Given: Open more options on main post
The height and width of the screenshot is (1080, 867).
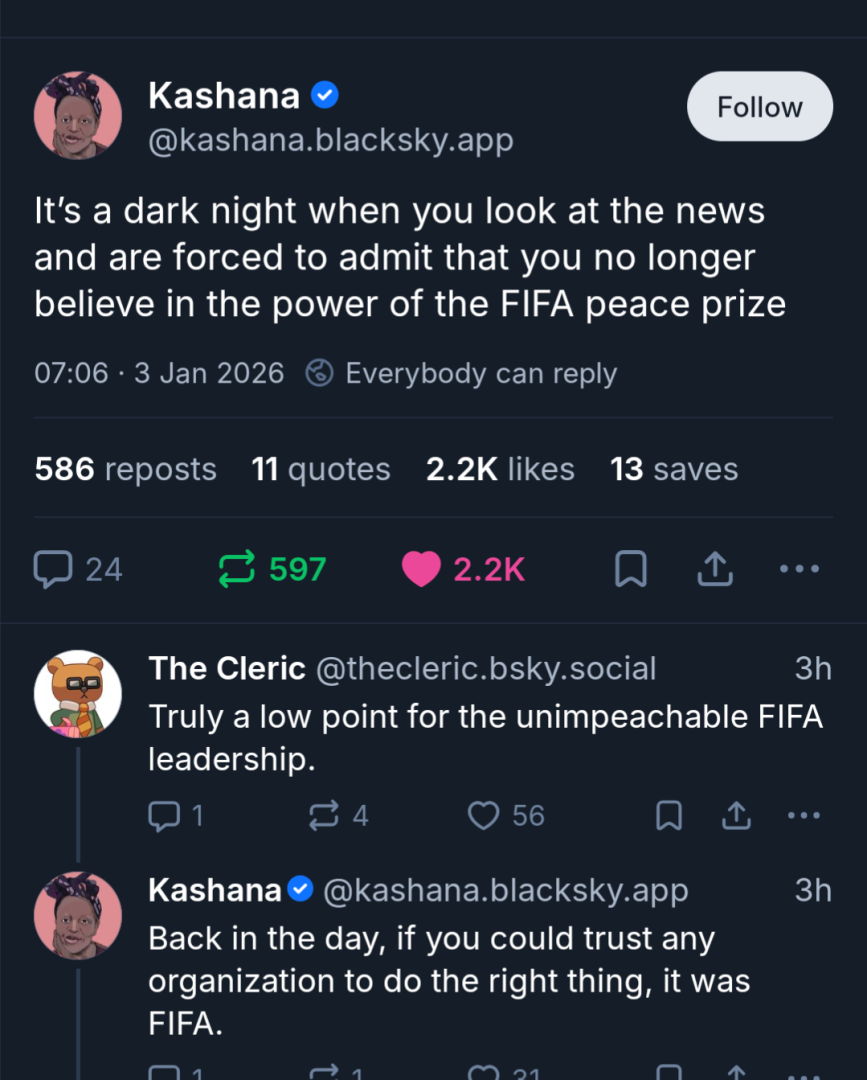Looking at the screenshot, I should tap(799, 569).
